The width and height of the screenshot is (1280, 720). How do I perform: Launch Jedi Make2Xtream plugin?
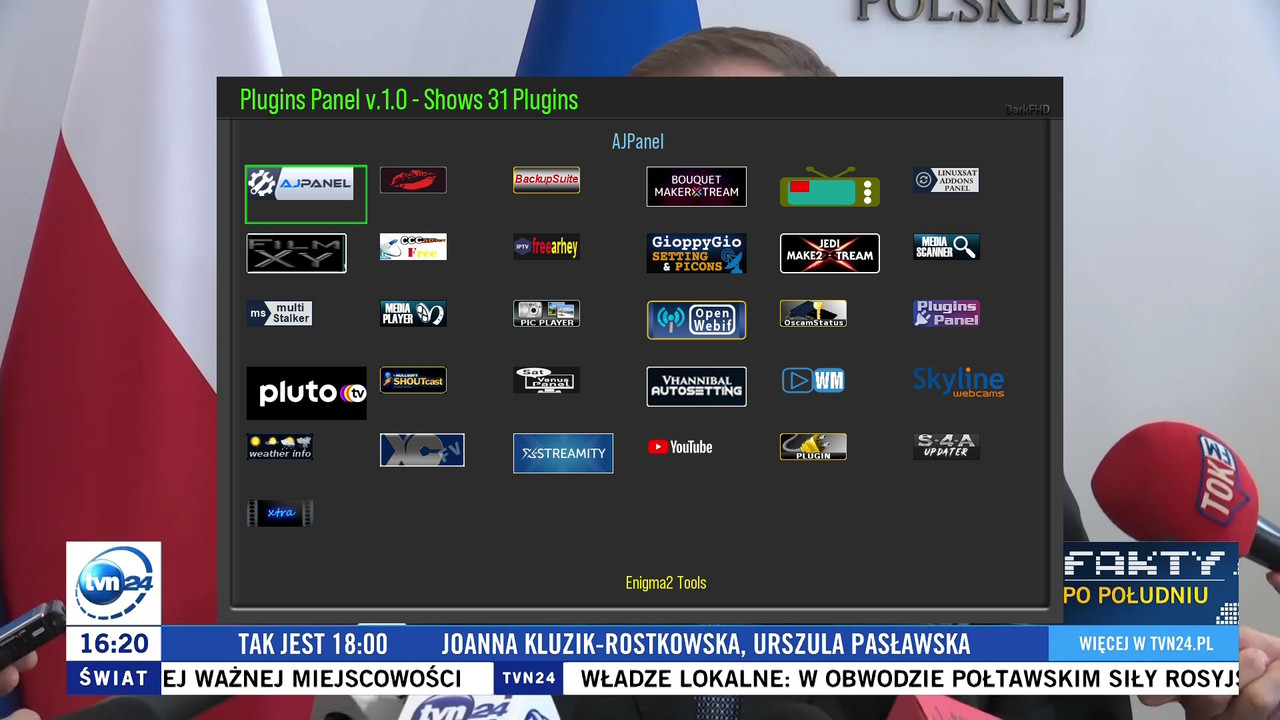pos(830,253)
